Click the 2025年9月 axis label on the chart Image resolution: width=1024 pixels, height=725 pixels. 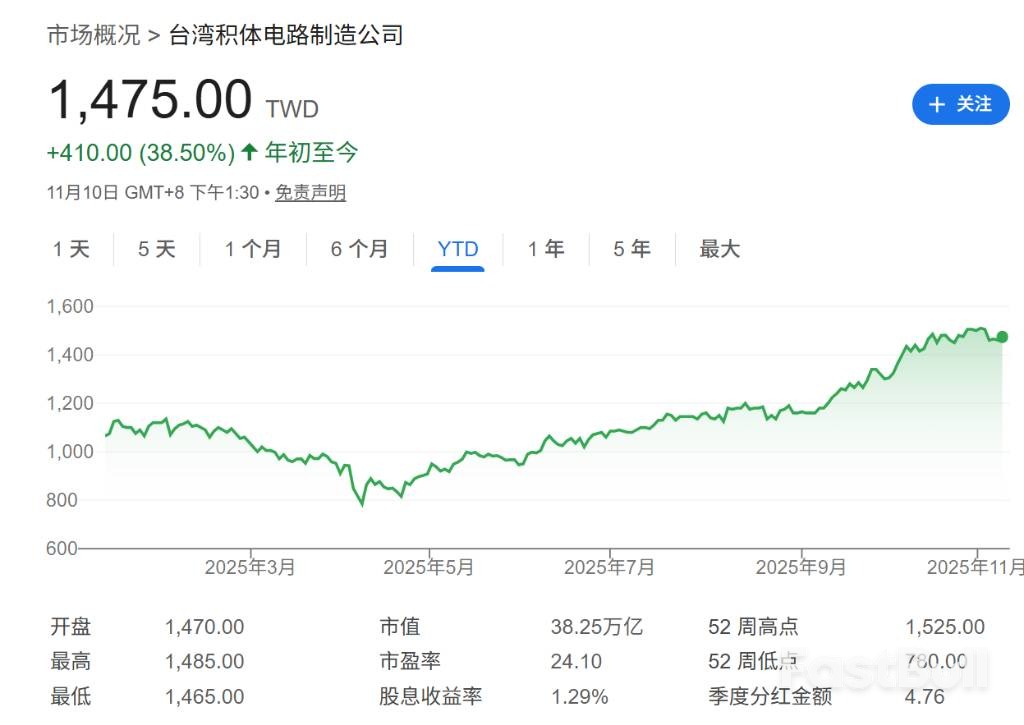[x=802, y=567]
